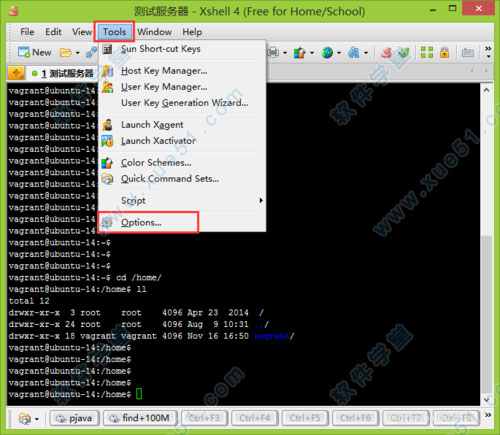Image resolution: width=500 pixels, height=435 pixels.
Task: Click the Launch Xactivator menu icon
Action: 107,141
